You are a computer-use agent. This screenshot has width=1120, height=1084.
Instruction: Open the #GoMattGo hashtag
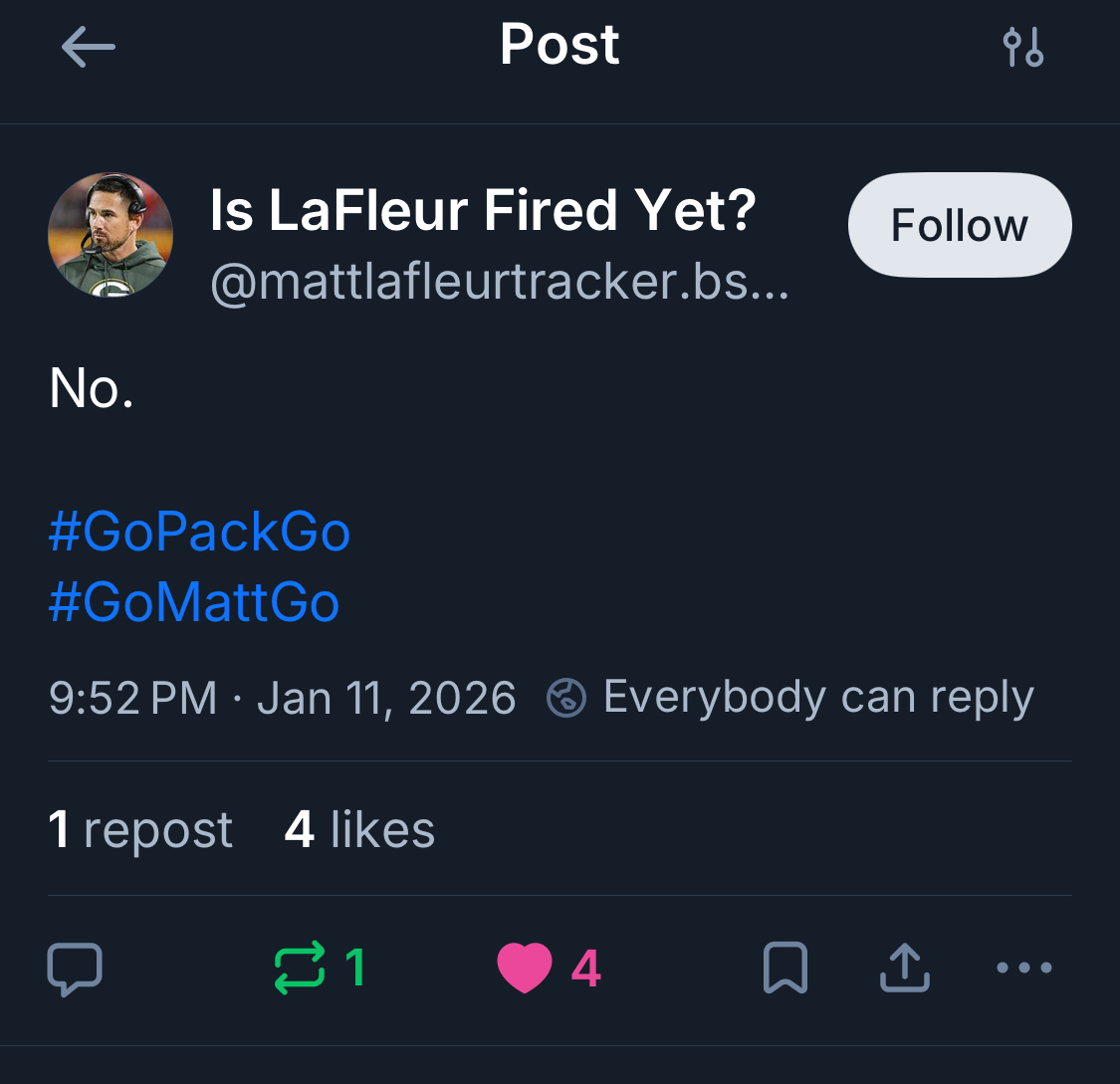click(194, 602)
